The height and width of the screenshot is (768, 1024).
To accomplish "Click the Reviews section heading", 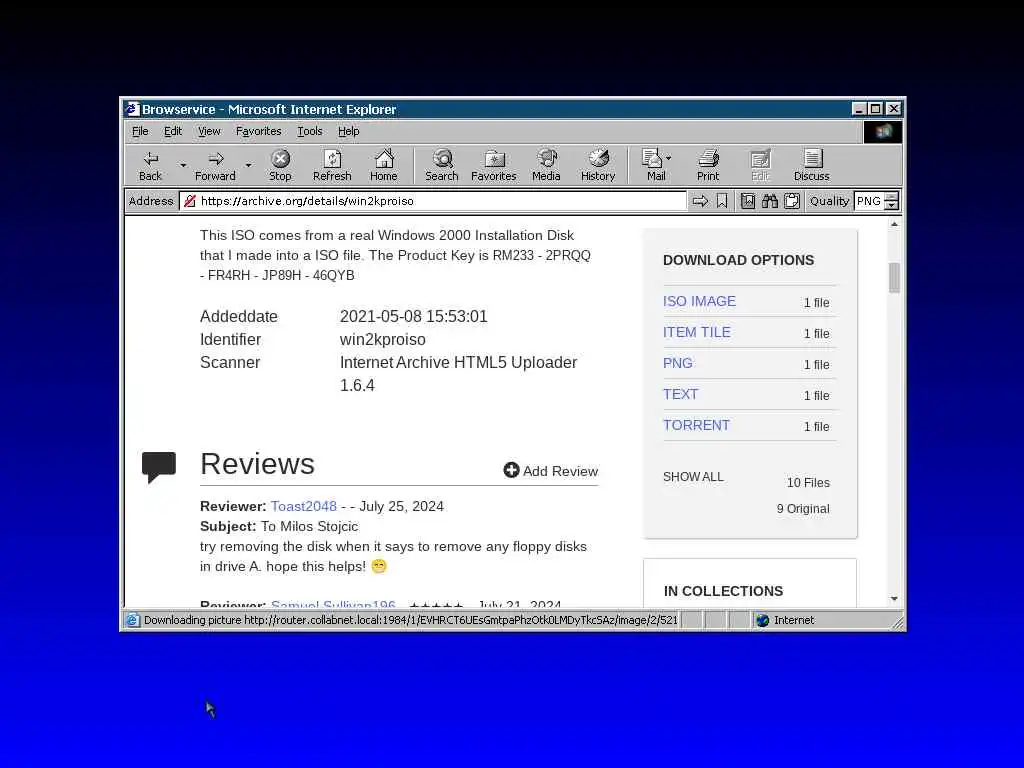I will point(257,464).
